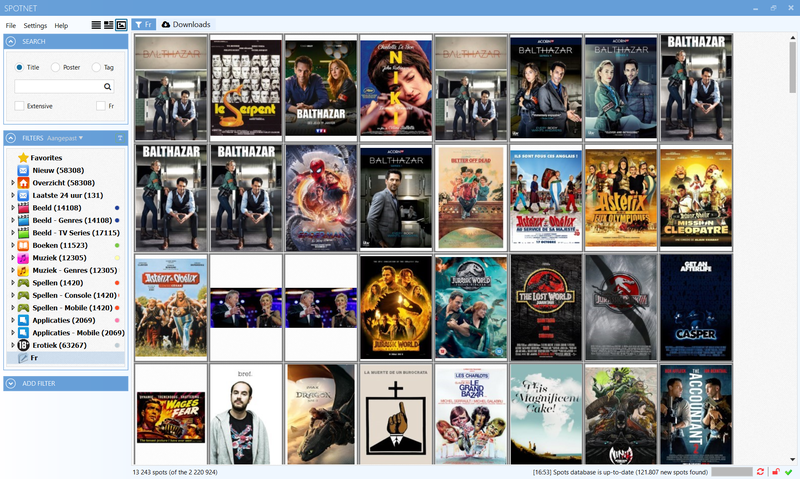Select the poster image view icon
The image size is (800, 479).
point(121,25)
